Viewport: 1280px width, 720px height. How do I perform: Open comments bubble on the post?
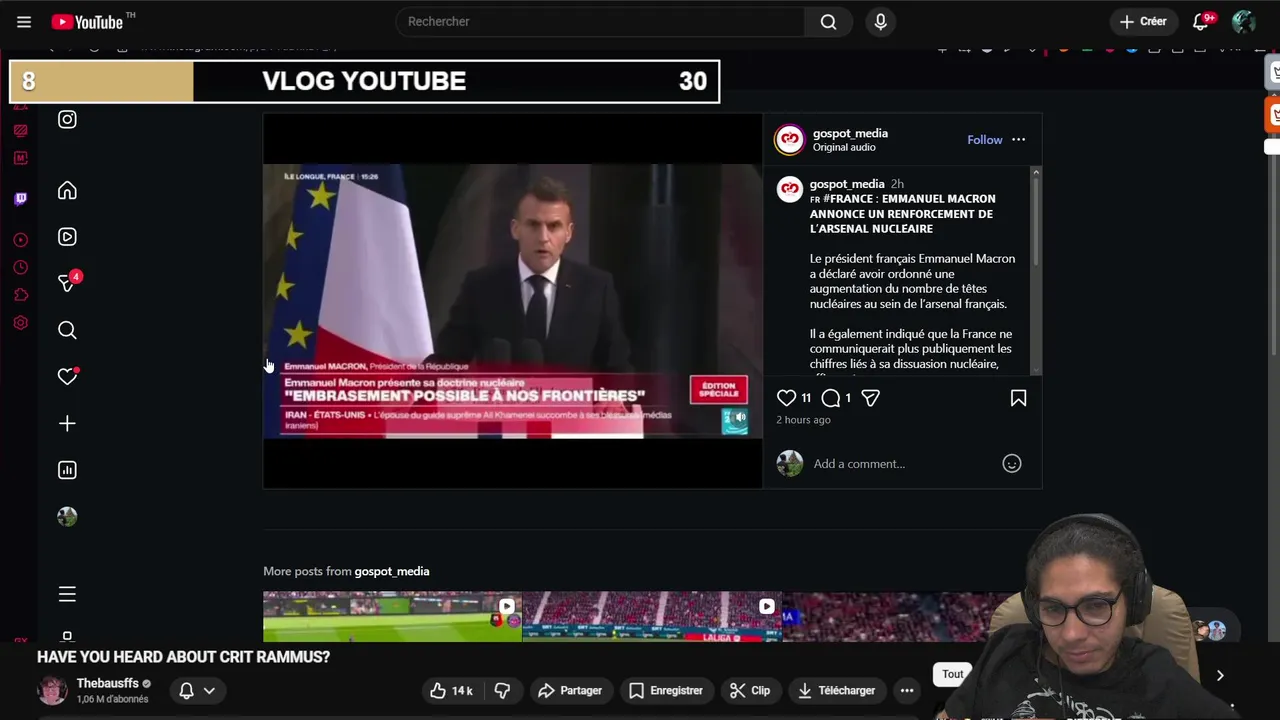tap(830, 398)
